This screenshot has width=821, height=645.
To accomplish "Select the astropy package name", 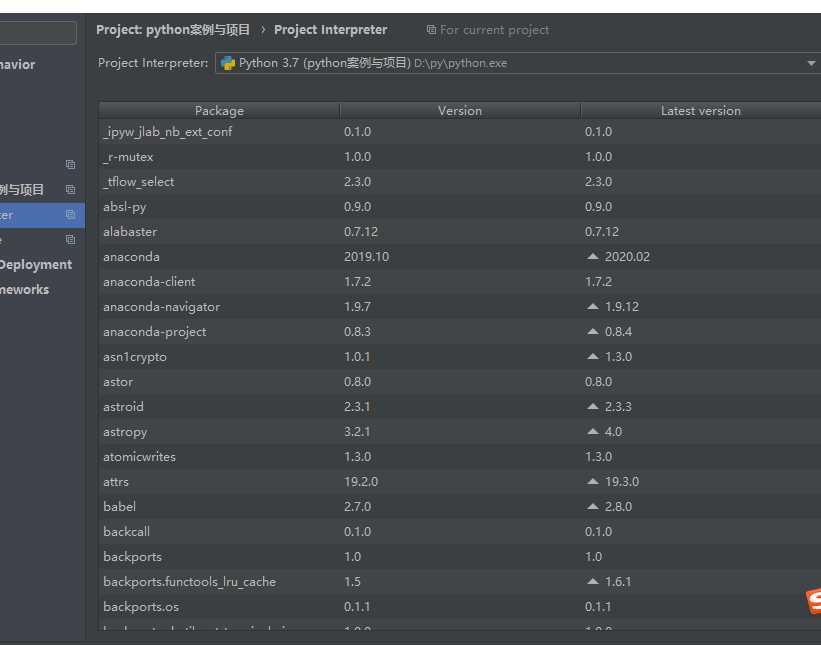I will tap(125, 432).
